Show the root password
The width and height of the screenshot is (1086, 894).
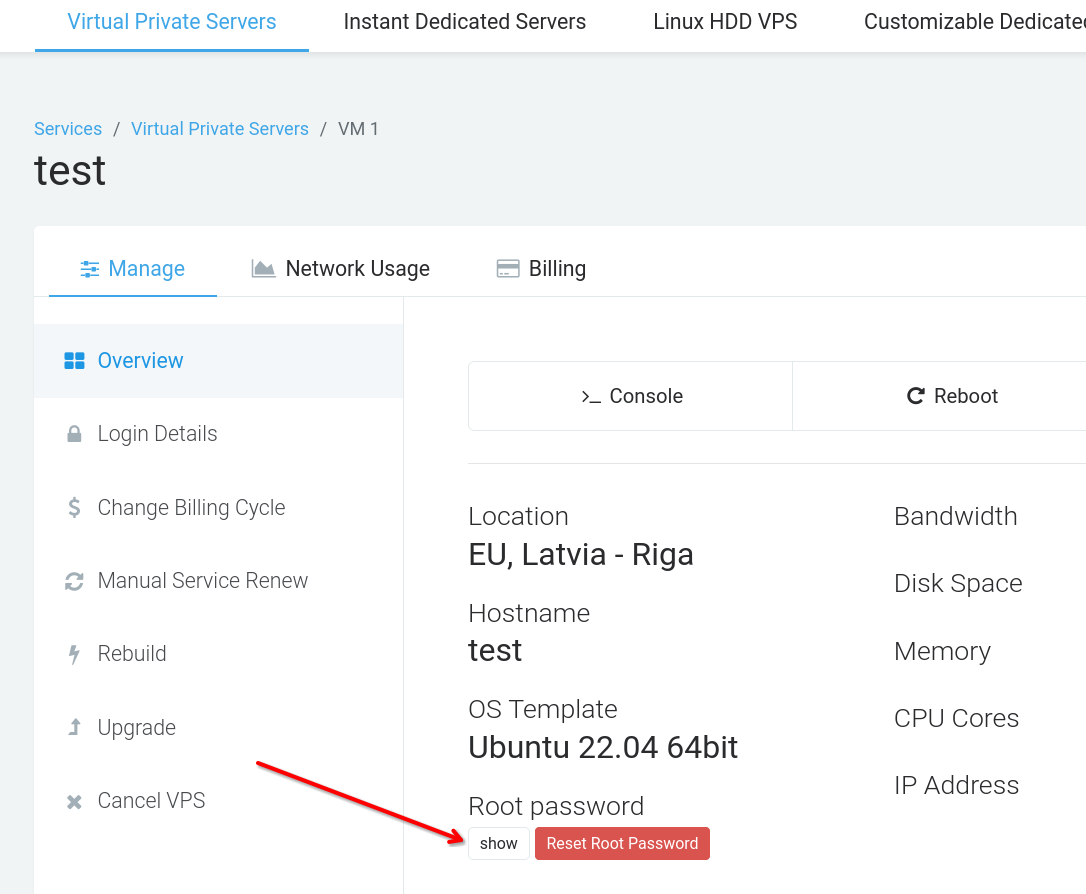pos(498,843)
